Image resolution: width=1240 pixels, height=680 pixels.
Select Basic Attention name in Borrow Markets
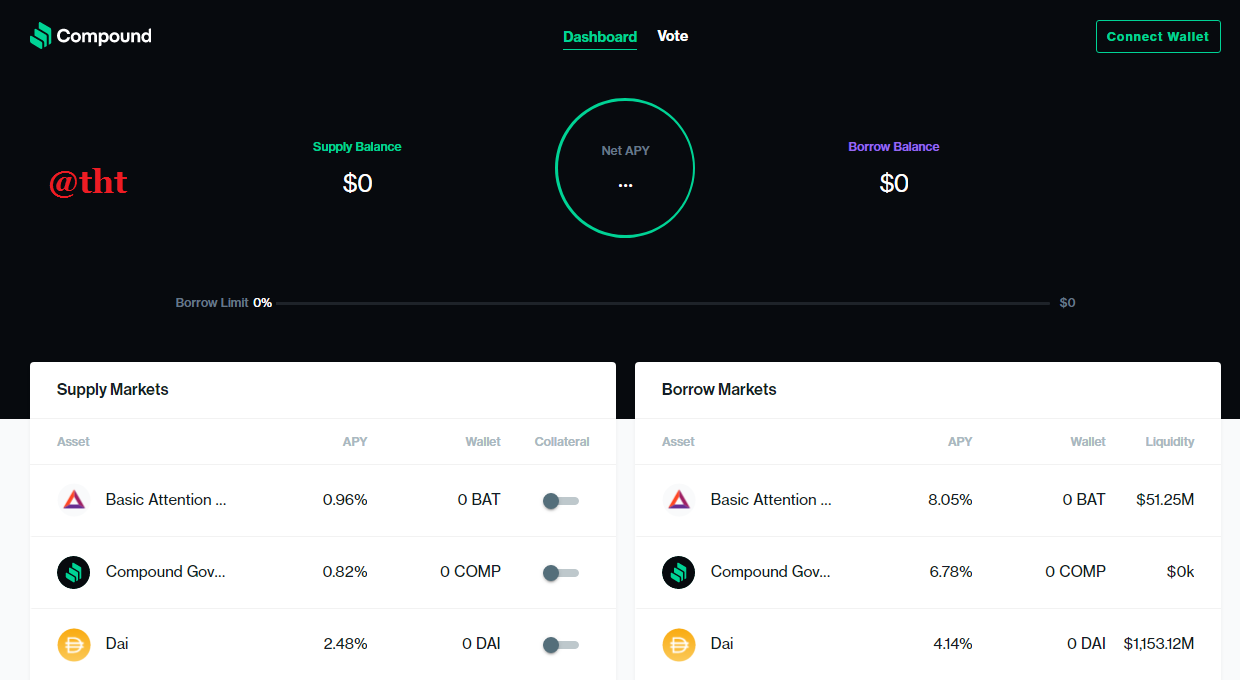click(771, 500)
